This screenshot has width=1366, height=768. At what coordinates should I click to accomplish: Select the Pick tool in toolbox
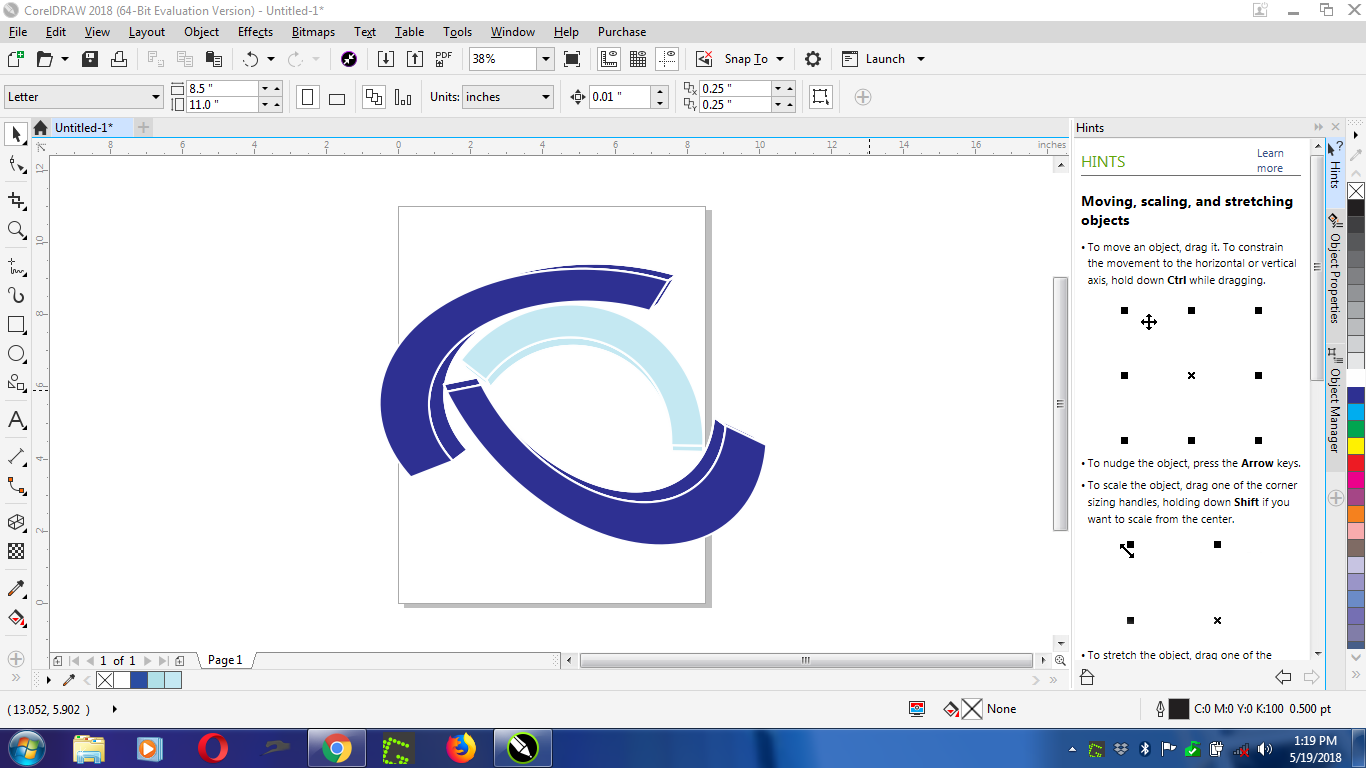tap(16, 134)
